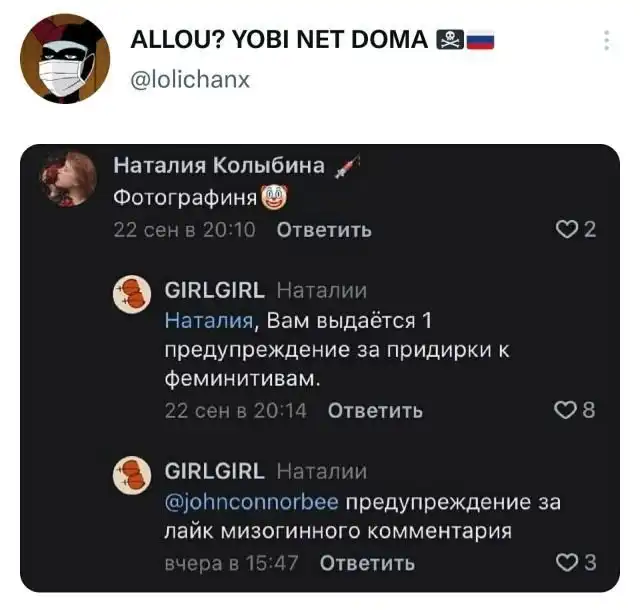Screen dimensions: 640x610
Task: Click the masked profile avatar
Action: [65, 58]
